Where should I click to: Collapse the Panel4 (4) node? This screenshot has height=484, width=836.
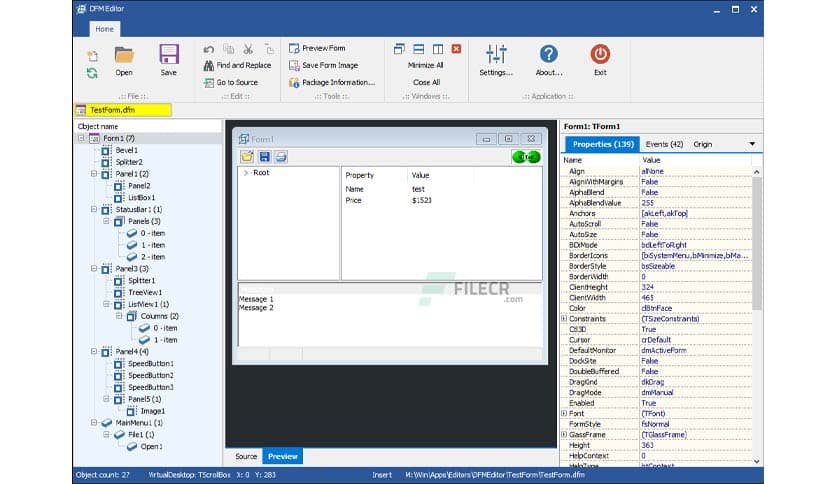tap(94, 351)
